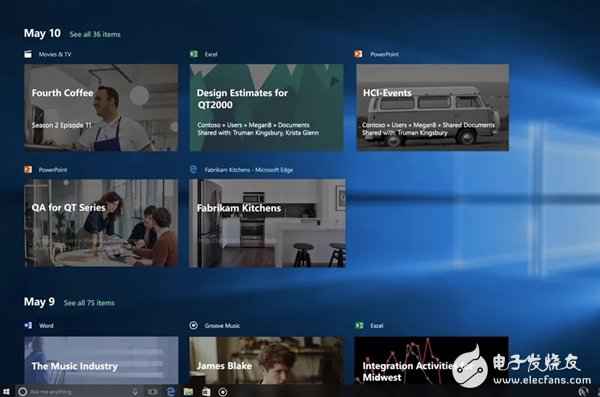See all 36 items for May 10
Image resolution: width=600 pixels, height=397 pixels.
[x=95, y=34]
